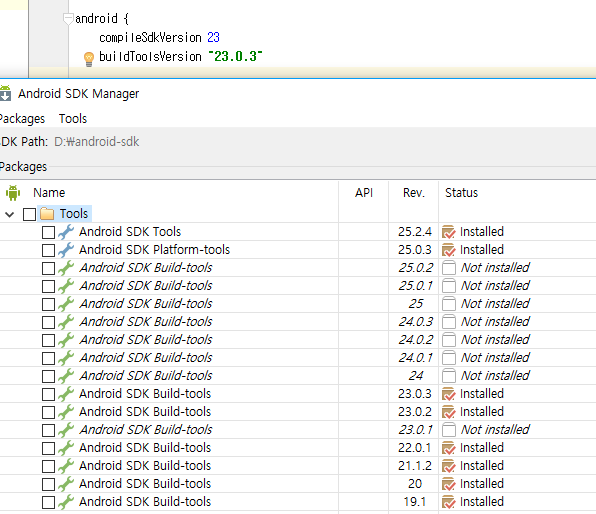Click revision value 23.0.3 in table
This screenshot has width=596, height=514.
[x=415, y=393]
